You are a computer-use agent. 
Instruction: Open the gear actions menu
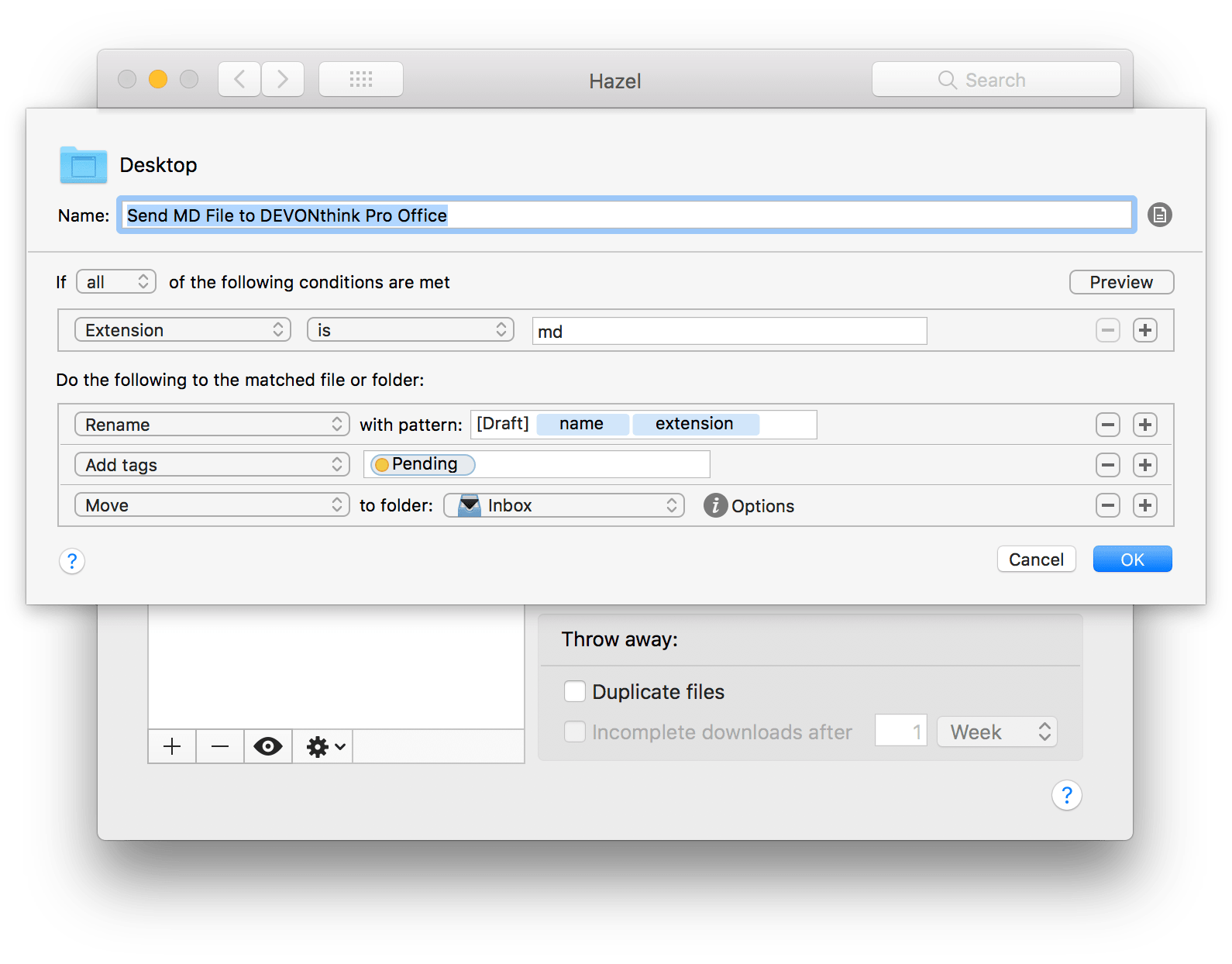(x=325, y=746)
